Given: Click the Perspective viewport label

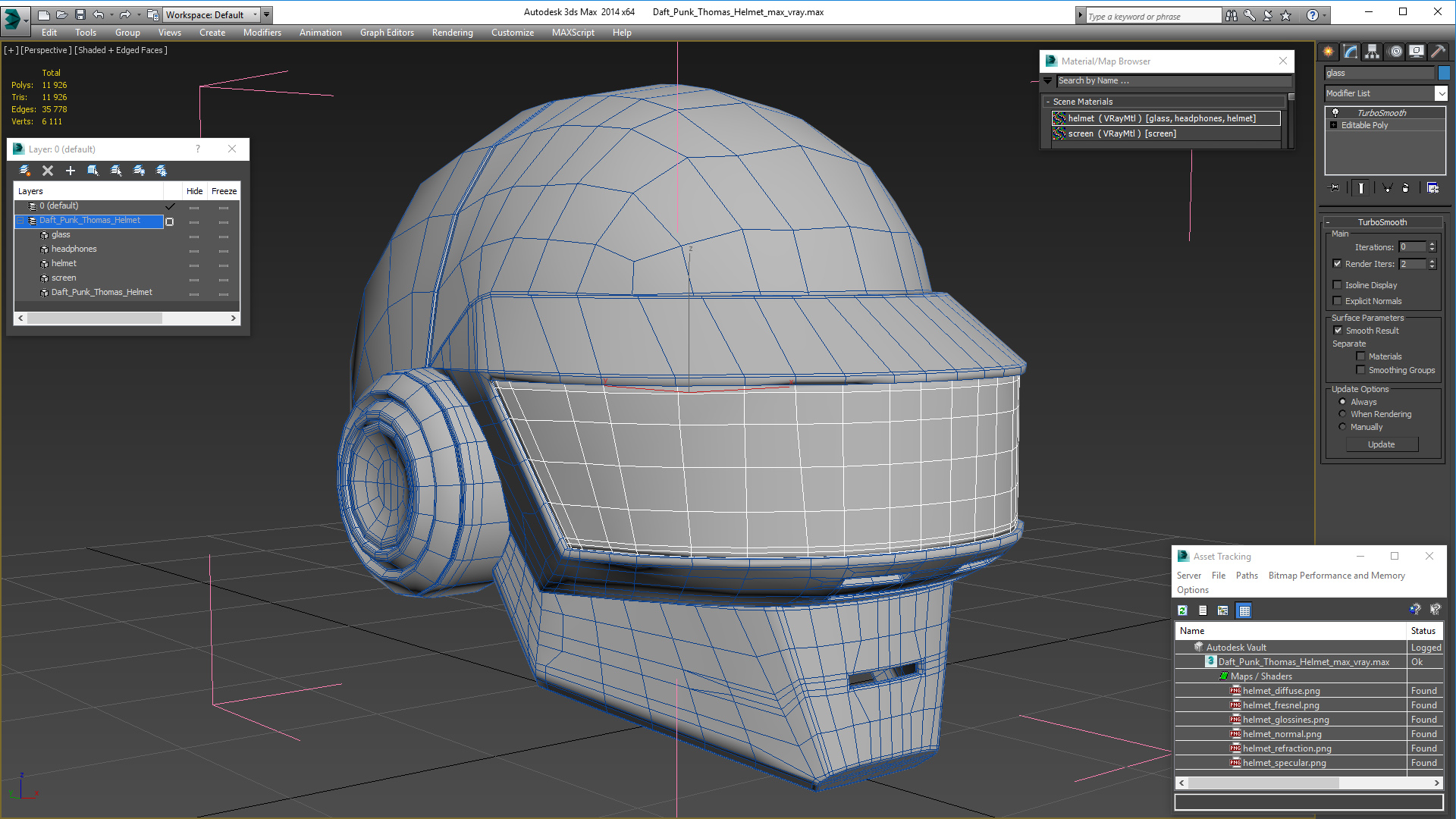Looking at the screenshot, I should [46, 50].
